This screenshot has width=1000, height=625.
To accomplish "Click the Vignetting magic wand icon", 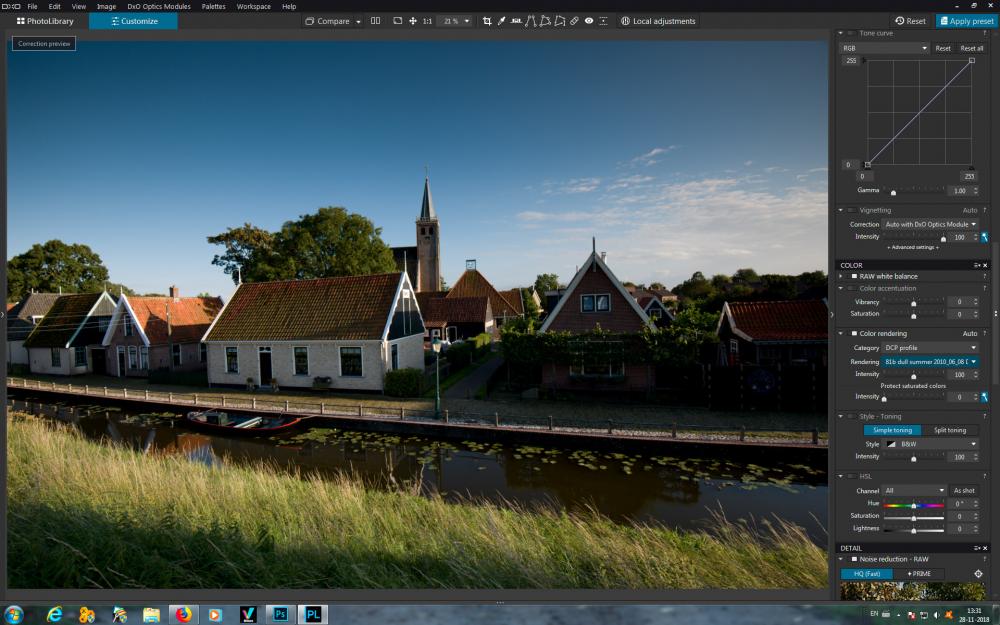I will pos(985,237).
